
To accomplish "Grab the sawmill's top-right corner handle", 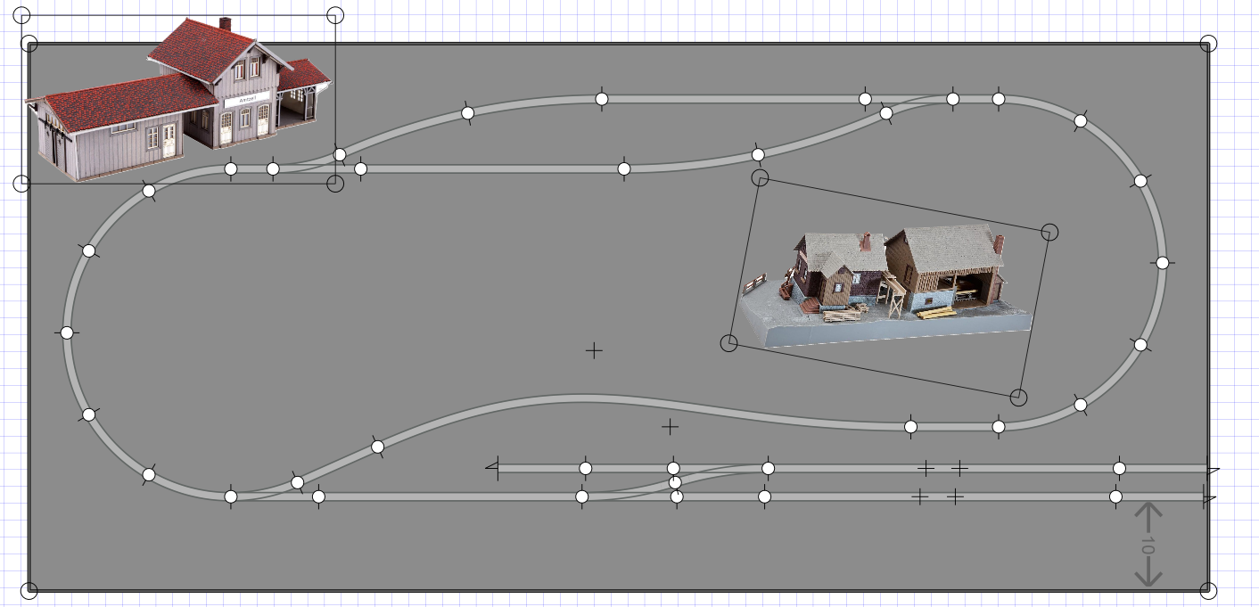I will 1049,232.
